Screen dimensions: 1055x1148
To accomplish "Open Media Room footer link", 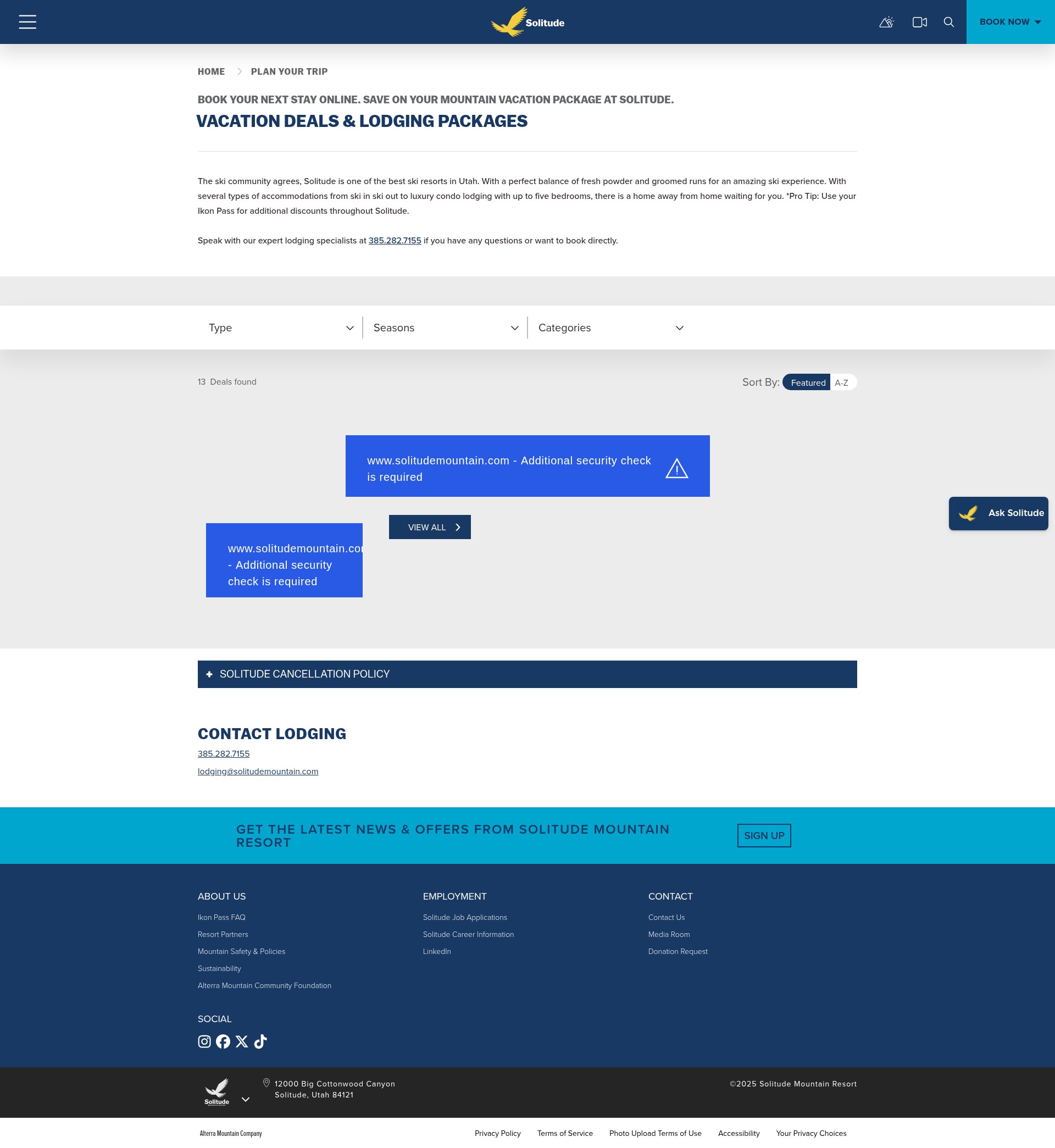I will tap(669, 934).
